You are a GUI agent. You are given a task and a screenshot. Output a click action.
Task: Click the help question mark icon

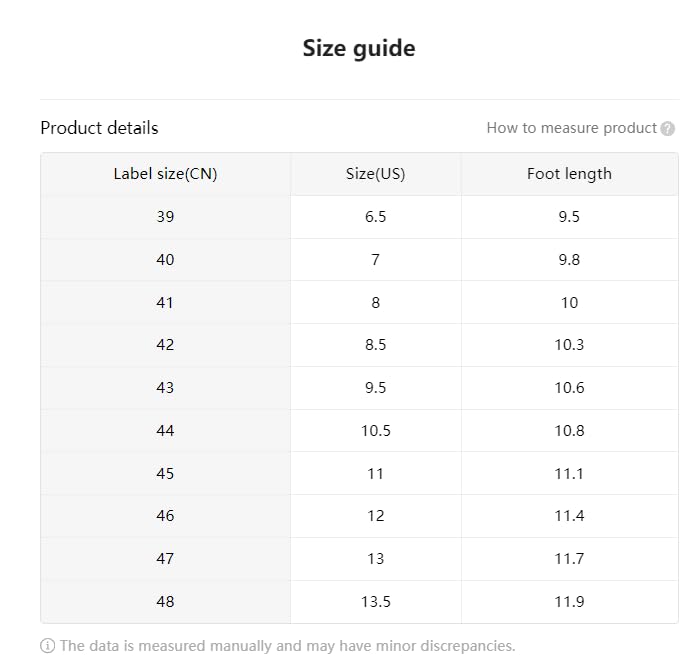click(x=668, y=129)
